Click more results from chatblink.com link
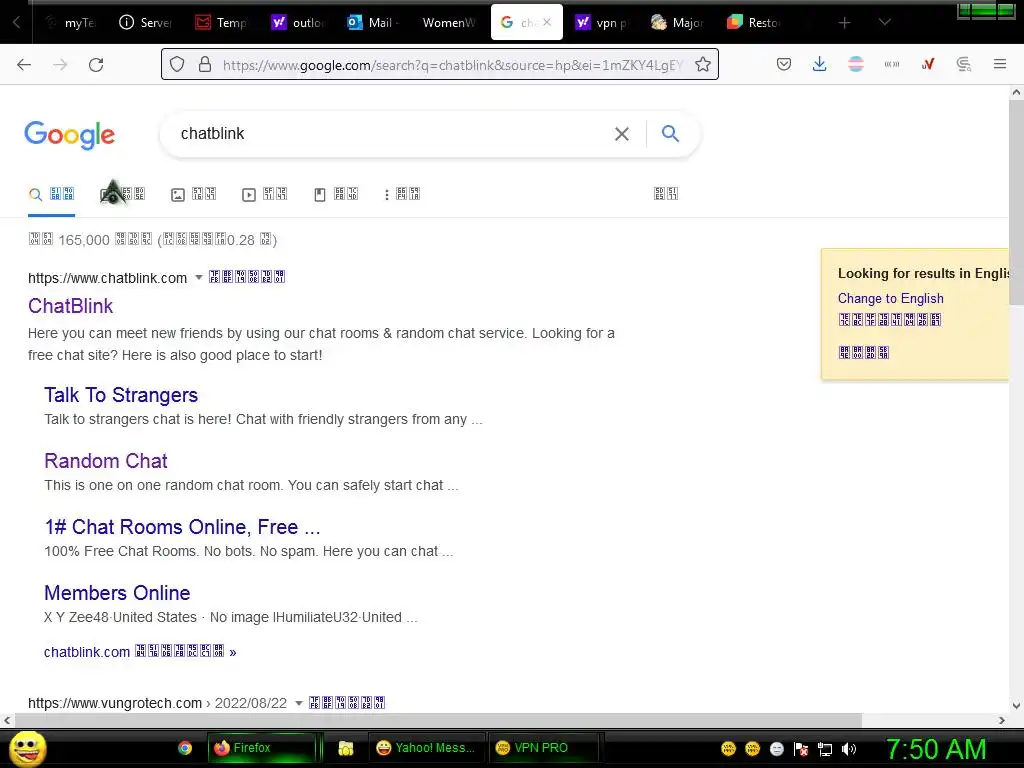 140,652
